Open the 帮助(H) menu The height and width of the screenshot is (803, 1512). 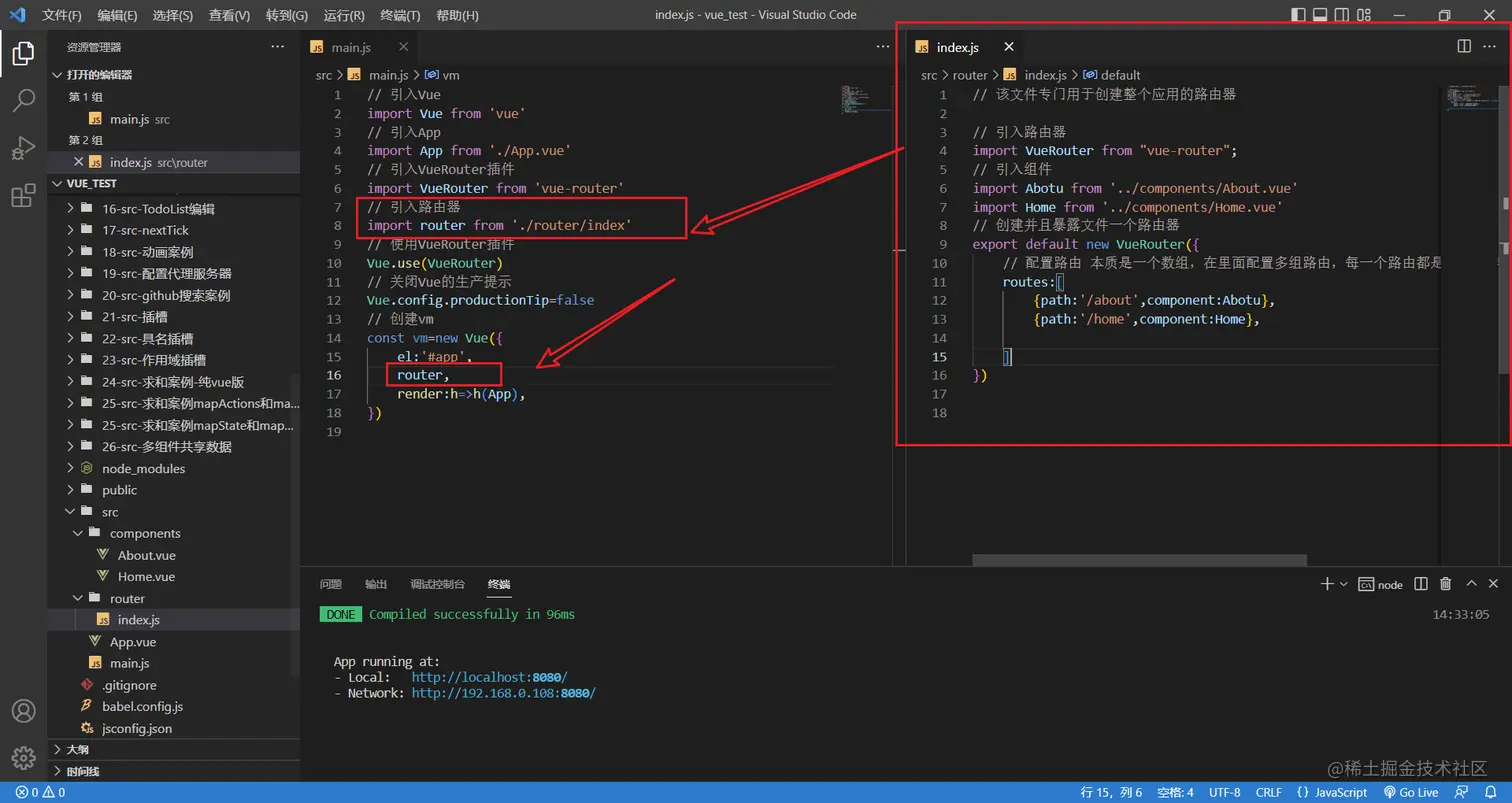[x=458, y=15]
